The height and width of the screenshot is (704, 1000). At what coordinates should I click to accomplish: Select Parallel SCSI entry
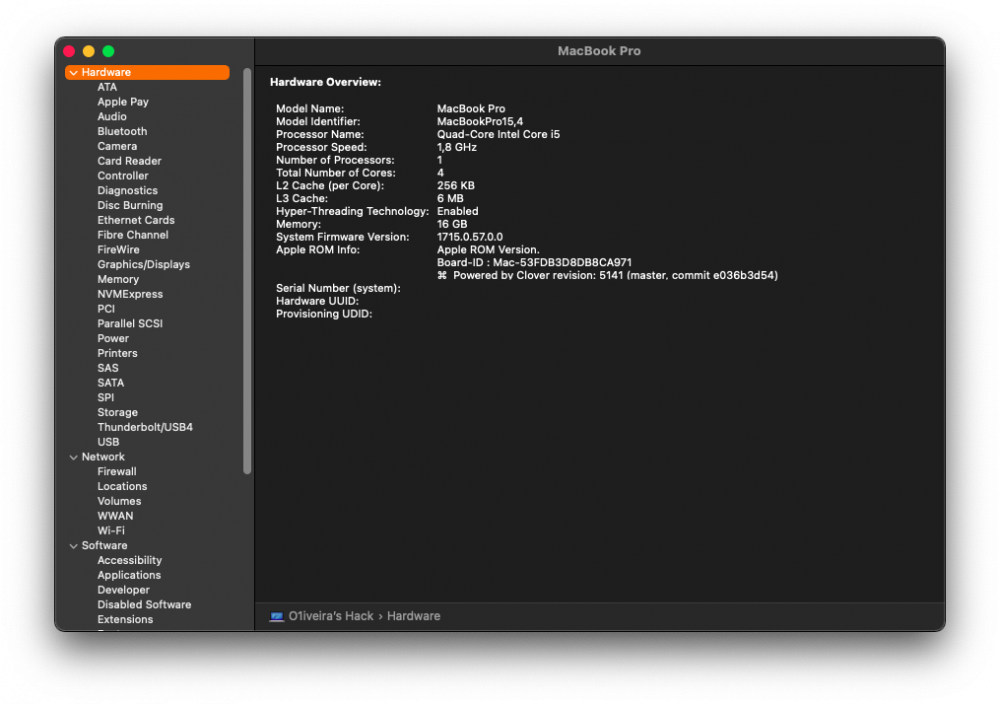(129, 323)
